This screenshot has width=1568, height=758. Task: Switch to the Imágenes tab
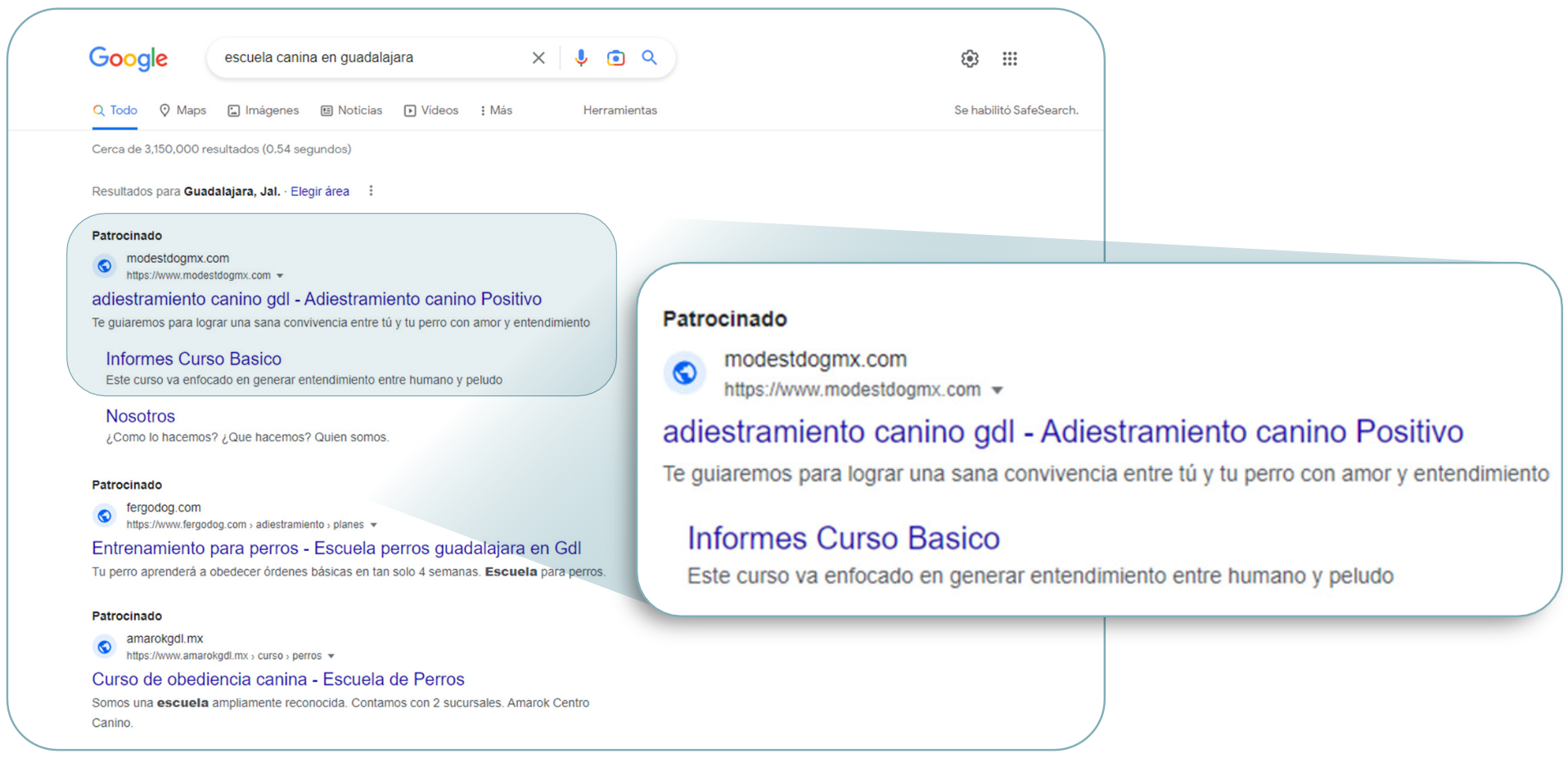(x=264, y=111)
